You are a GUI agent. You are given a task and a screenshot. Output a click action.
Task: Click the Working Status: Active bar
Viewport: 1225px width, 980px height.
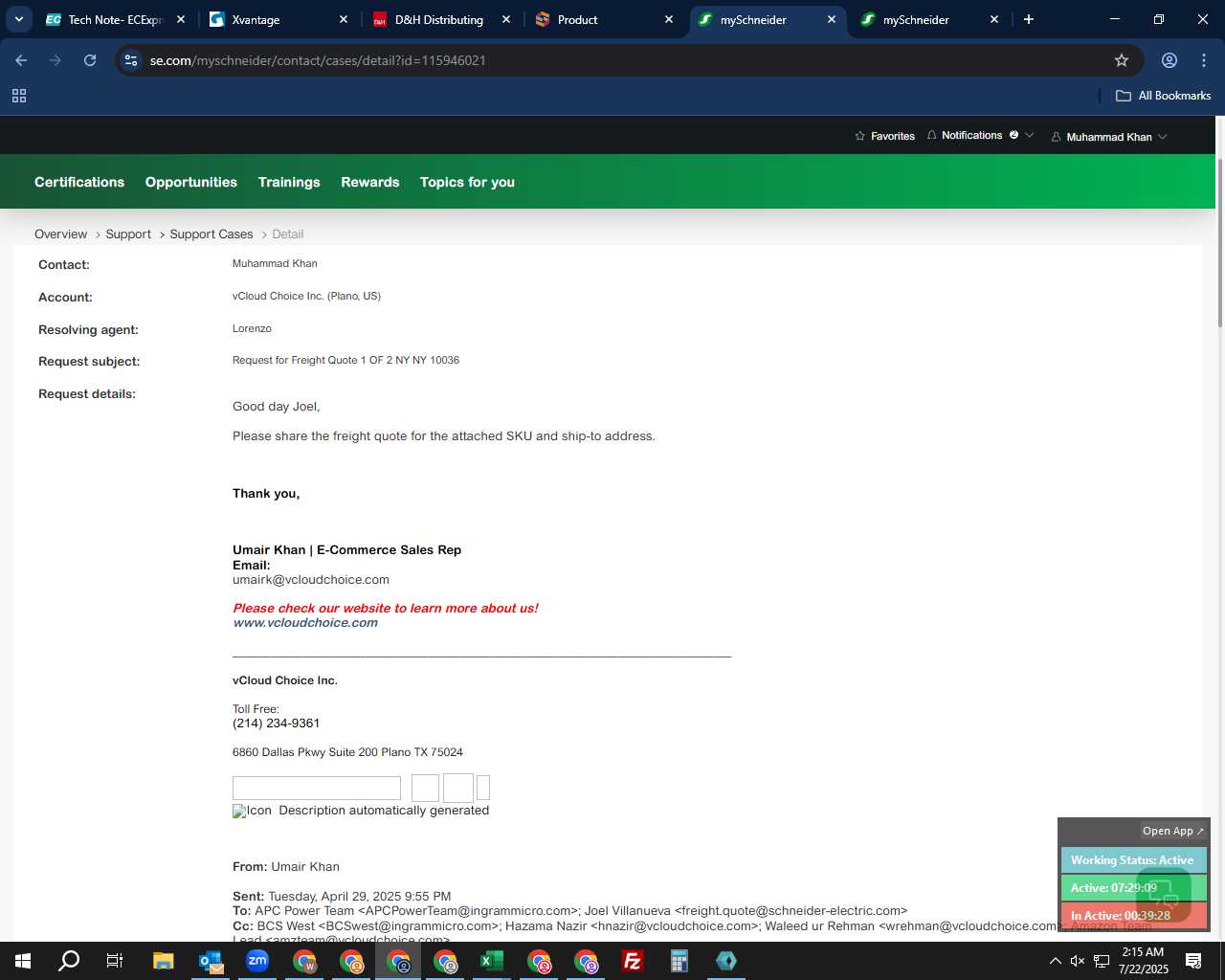pos(1133,860)
